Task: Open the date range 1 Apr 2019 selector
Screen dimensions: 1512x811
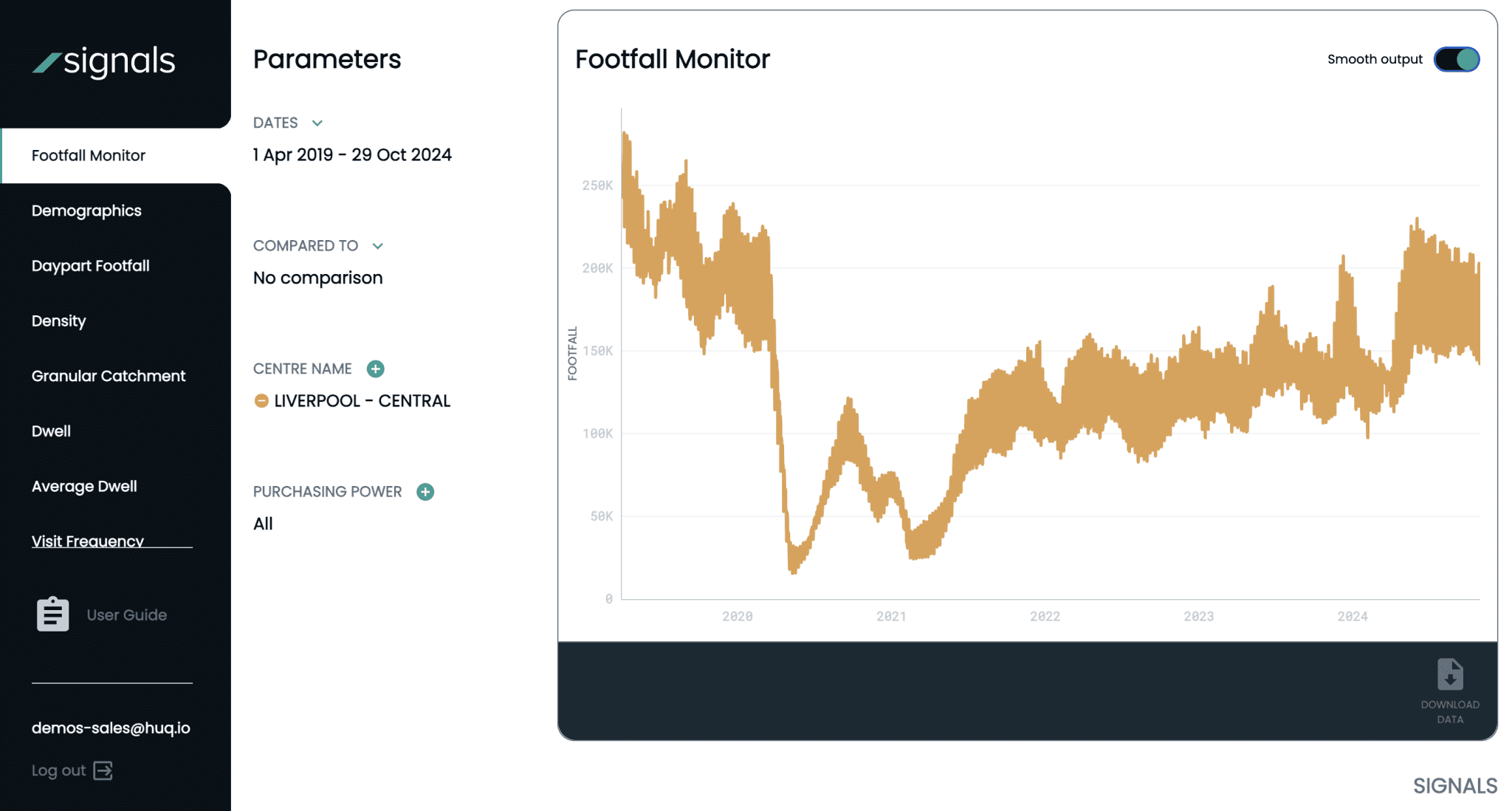Action: (x=352, y=155)
